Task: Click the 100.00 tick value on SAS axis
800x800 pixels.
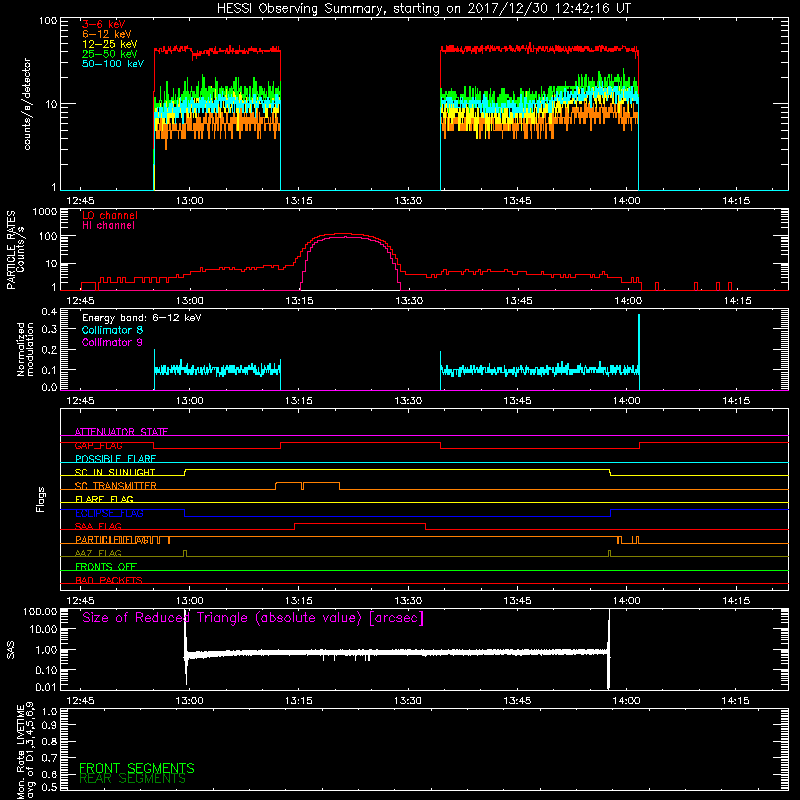Action: pyautogui.click(x=40, y=612)
